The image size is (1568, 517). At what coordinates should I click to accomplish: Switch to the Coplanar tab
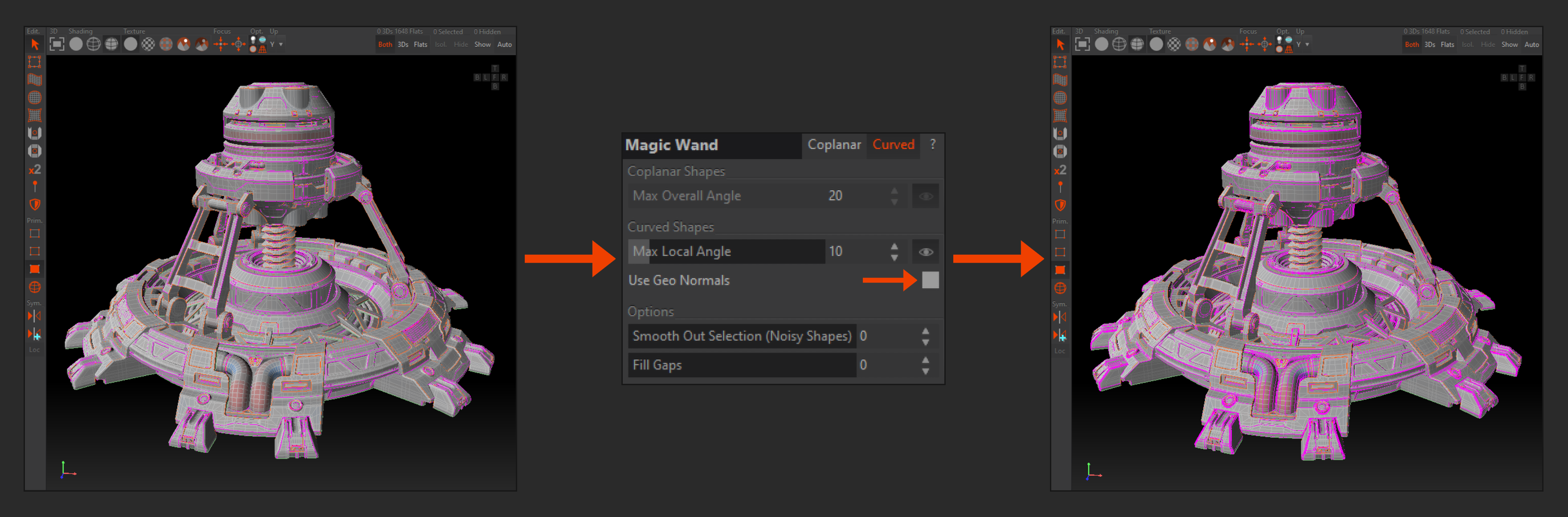pos(834,145)
